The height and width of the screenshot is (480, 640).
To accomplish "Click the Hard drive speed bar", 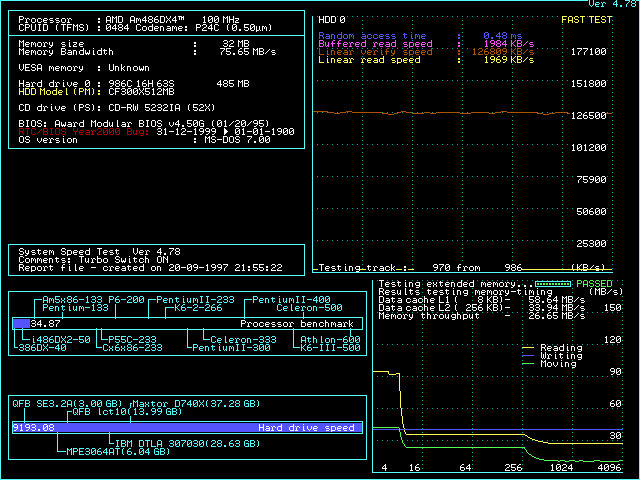I will (187, 427).
